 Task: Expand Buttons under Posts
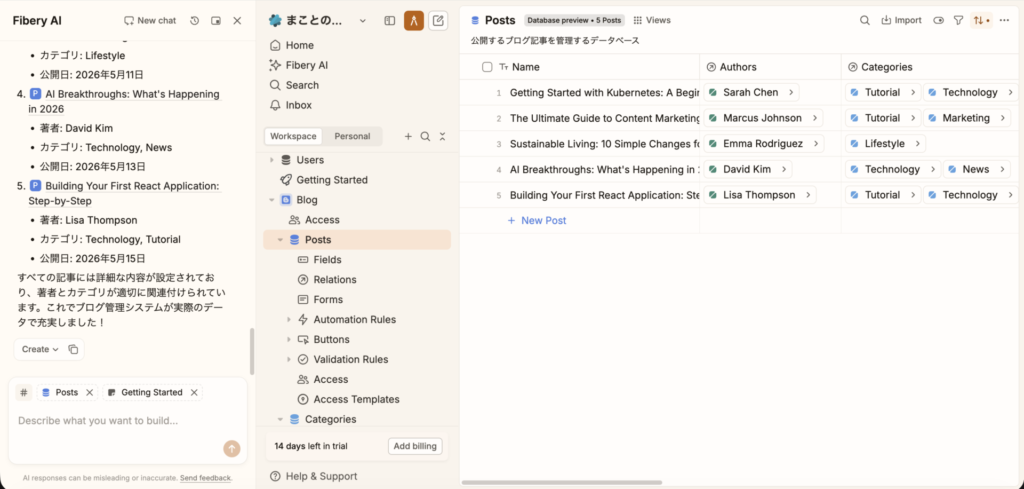[x=289, y=339]
